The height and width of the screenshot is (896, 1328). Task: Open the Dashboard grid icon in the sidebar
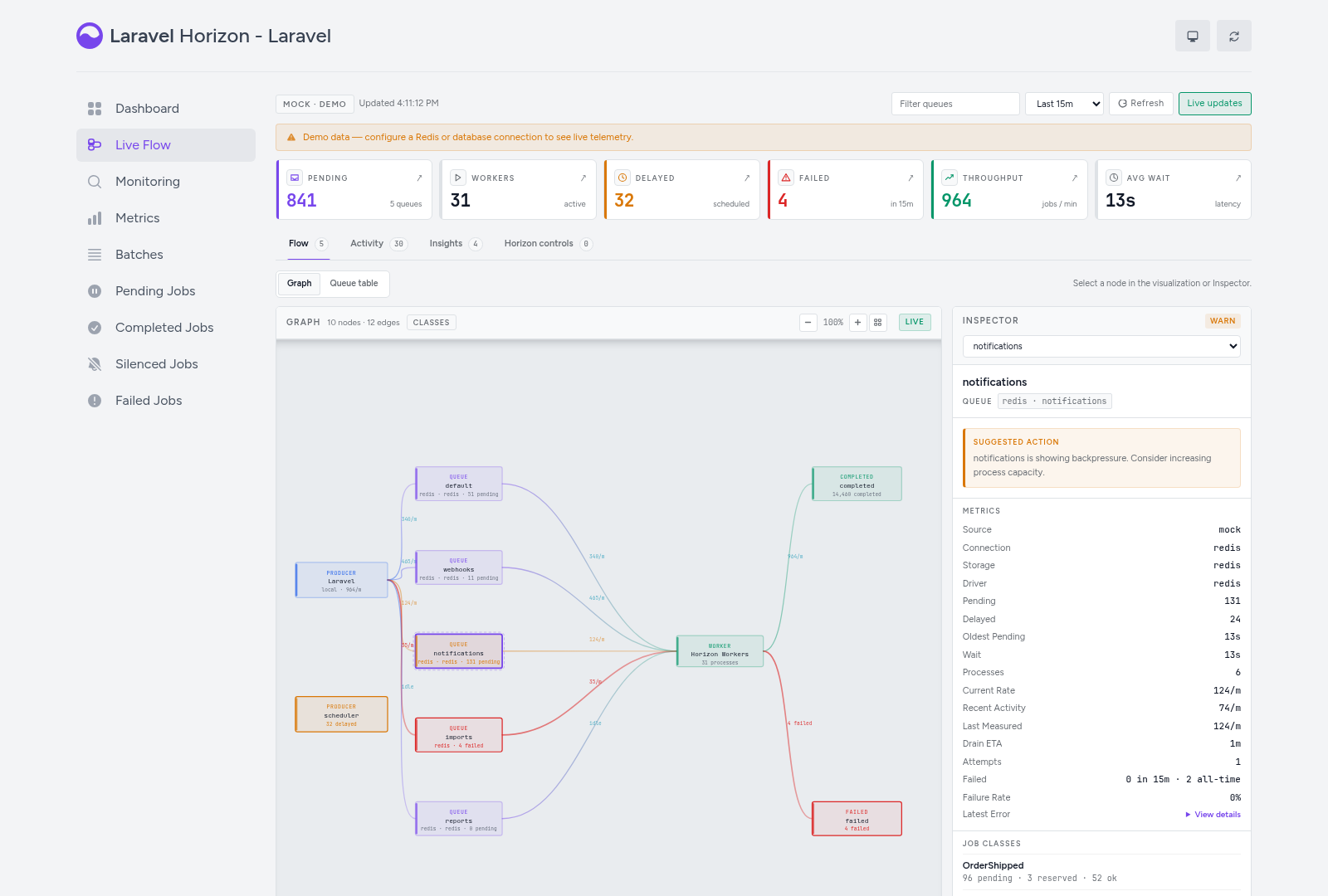tap(95, 109)
